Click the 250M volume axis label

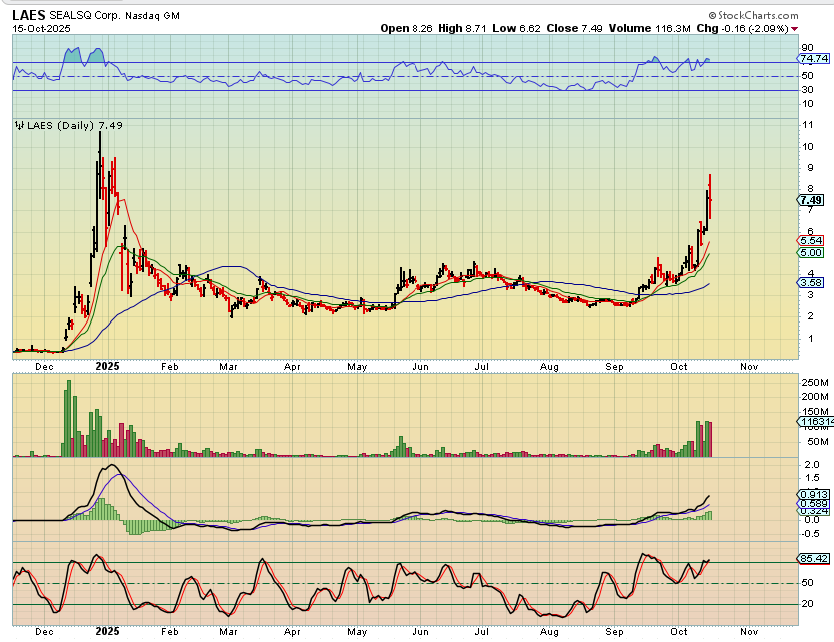click(815, 382)
